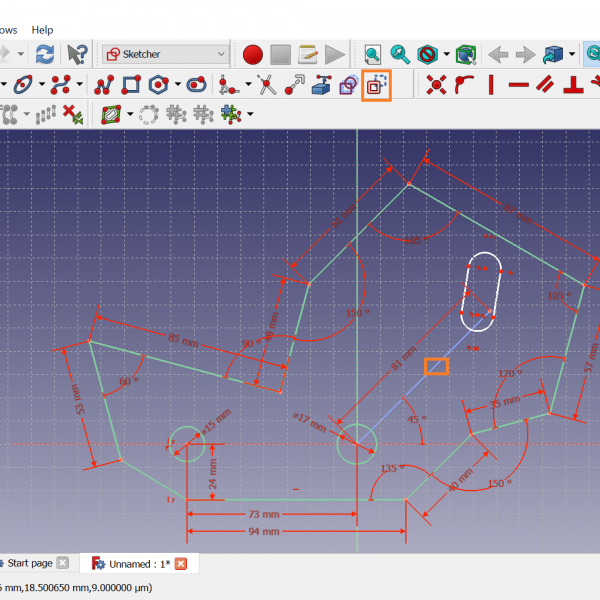Screen dimensions: 600x600
Task: Open the Help menu
Action: point(42,30)
